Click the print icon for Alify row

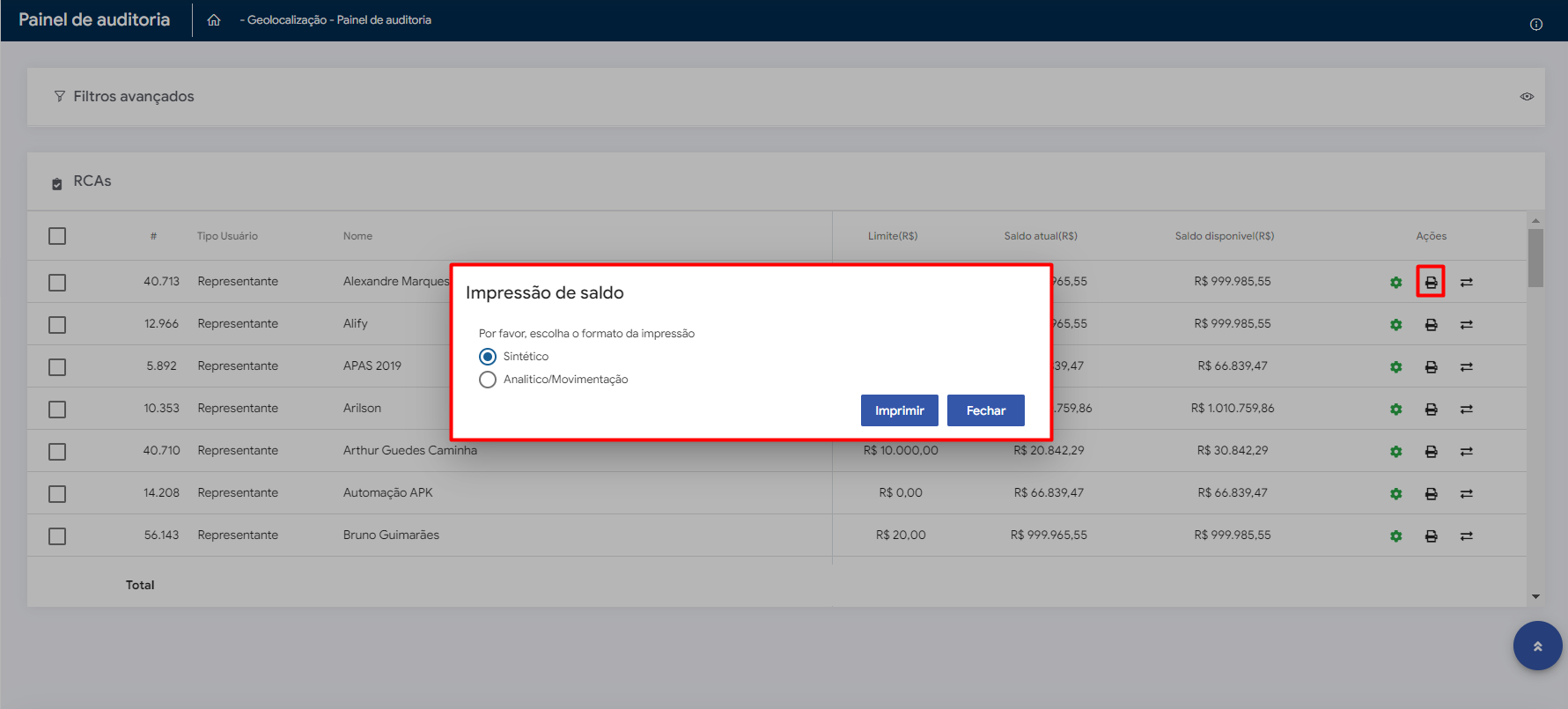click(1431, 325)
